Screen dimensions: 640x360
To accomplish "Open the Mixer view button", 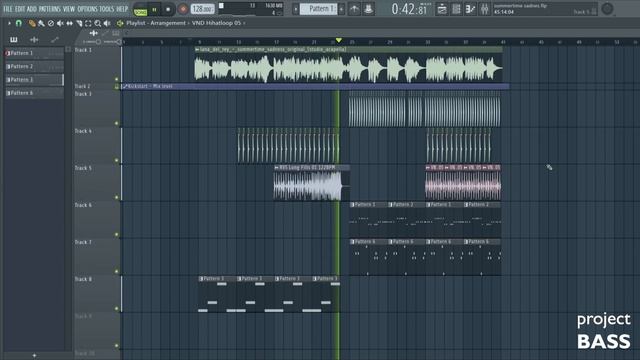I will click(x=484, y=9).
